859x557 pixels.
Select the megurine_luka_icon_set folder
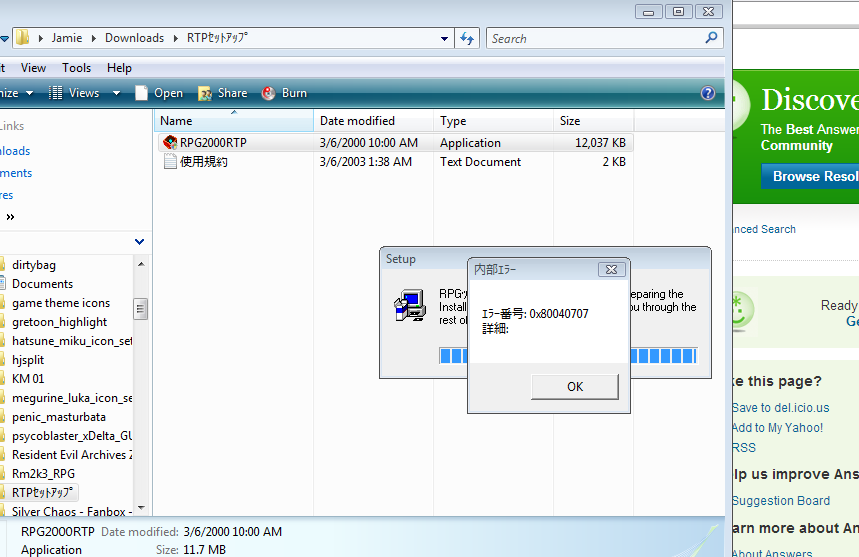(72, 398)
